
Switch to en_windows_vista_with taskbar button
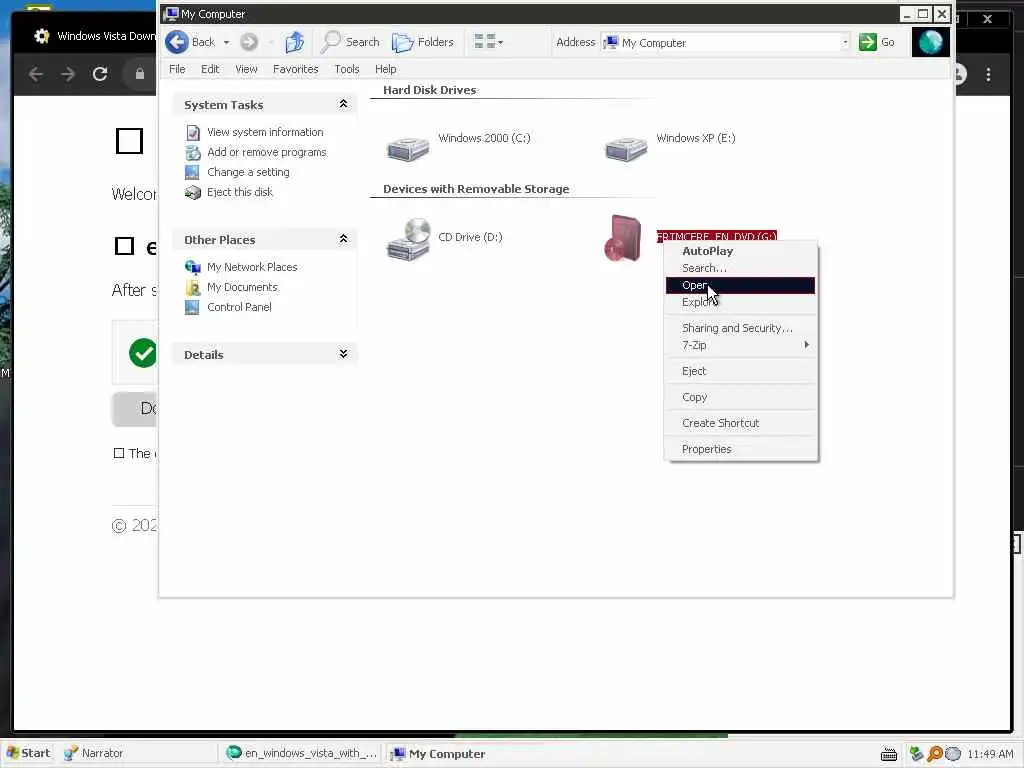click(x=302, y=753)
